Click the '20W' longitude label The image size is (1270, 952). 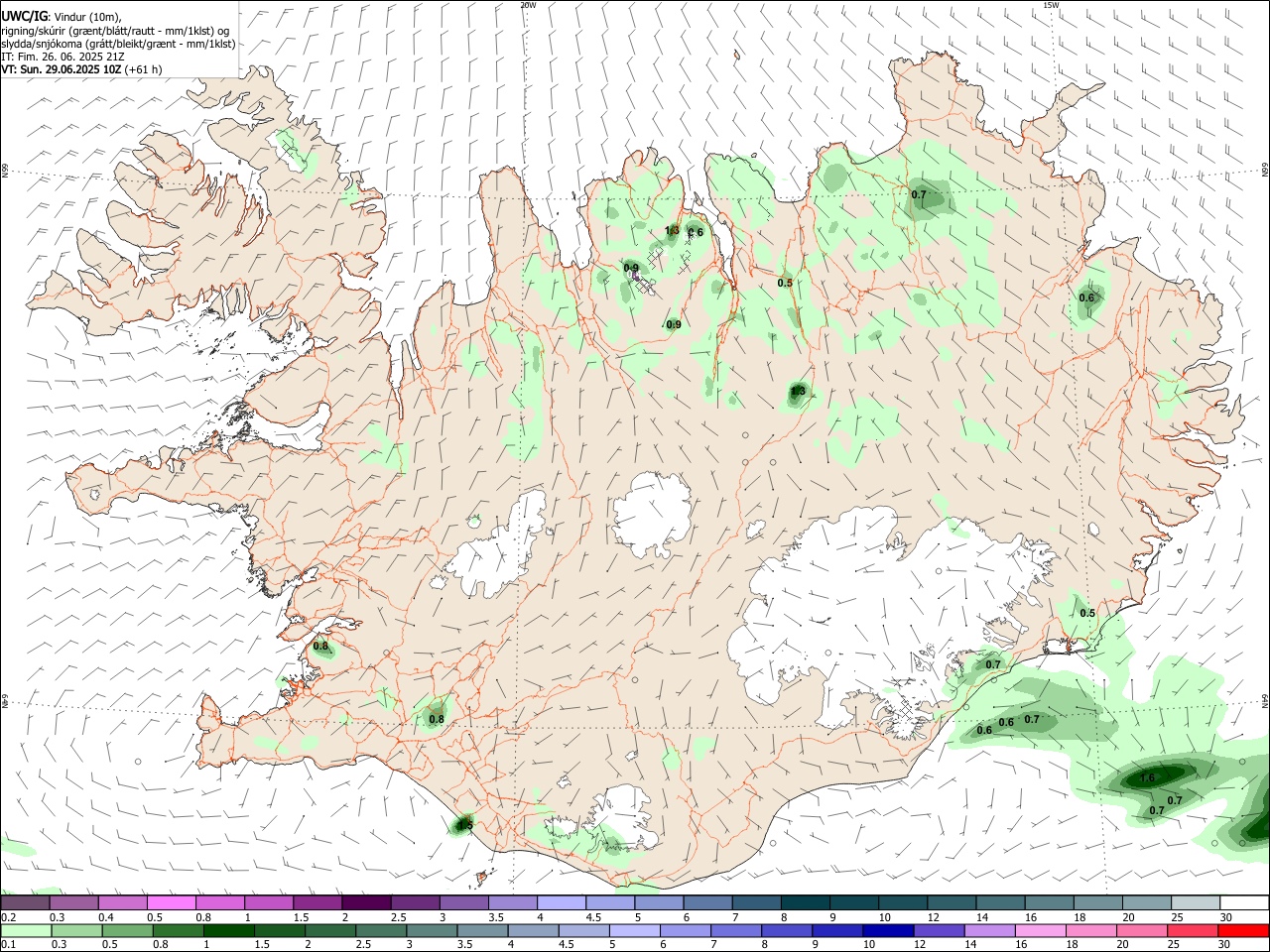(529, 5)
